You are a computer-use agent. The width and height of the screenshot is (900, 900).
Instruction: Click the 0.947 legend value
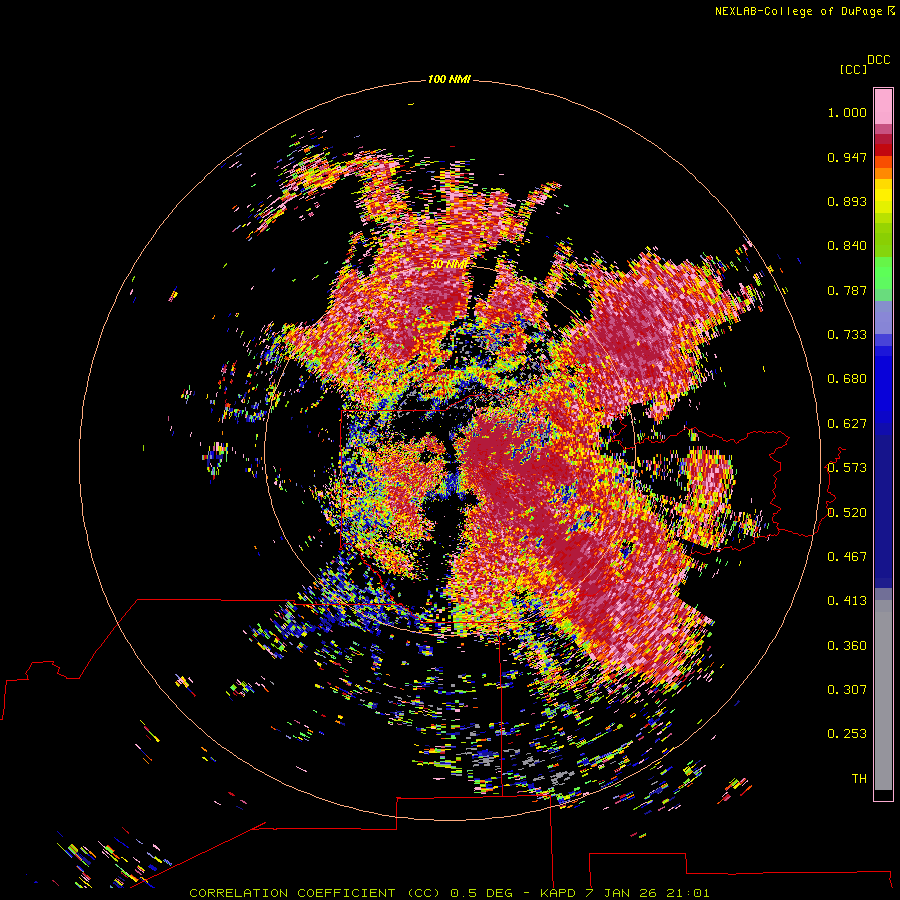[847, 157]
